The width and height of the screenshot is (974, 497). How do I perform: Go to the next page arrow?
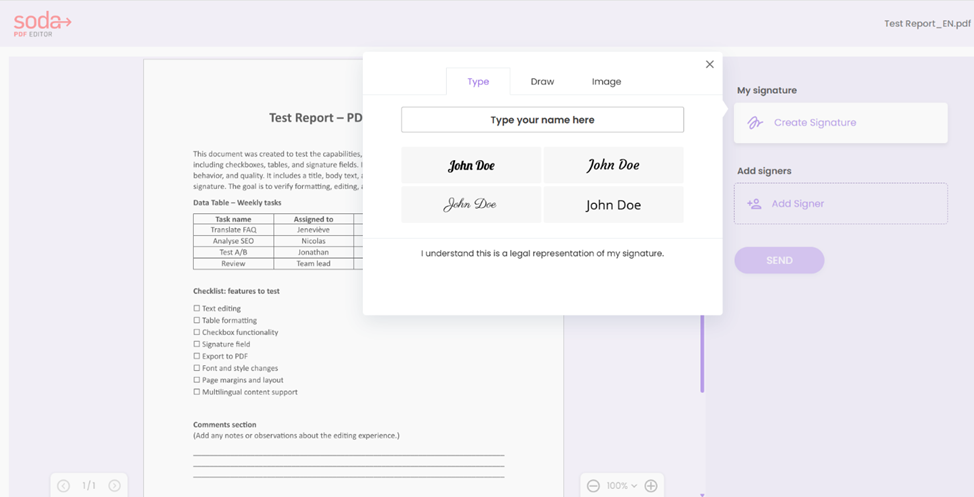(114, 486)
